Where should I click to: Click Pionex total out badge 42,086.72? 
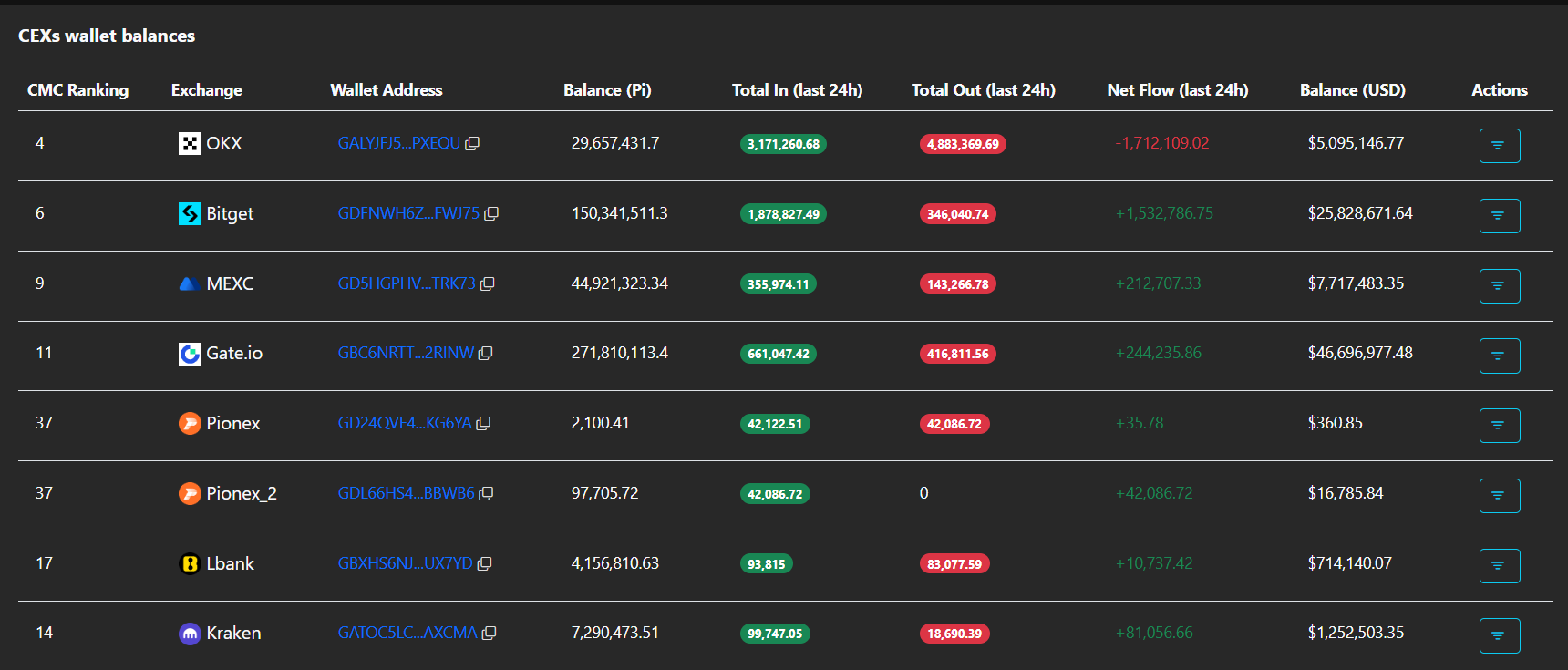pos(954,424)
